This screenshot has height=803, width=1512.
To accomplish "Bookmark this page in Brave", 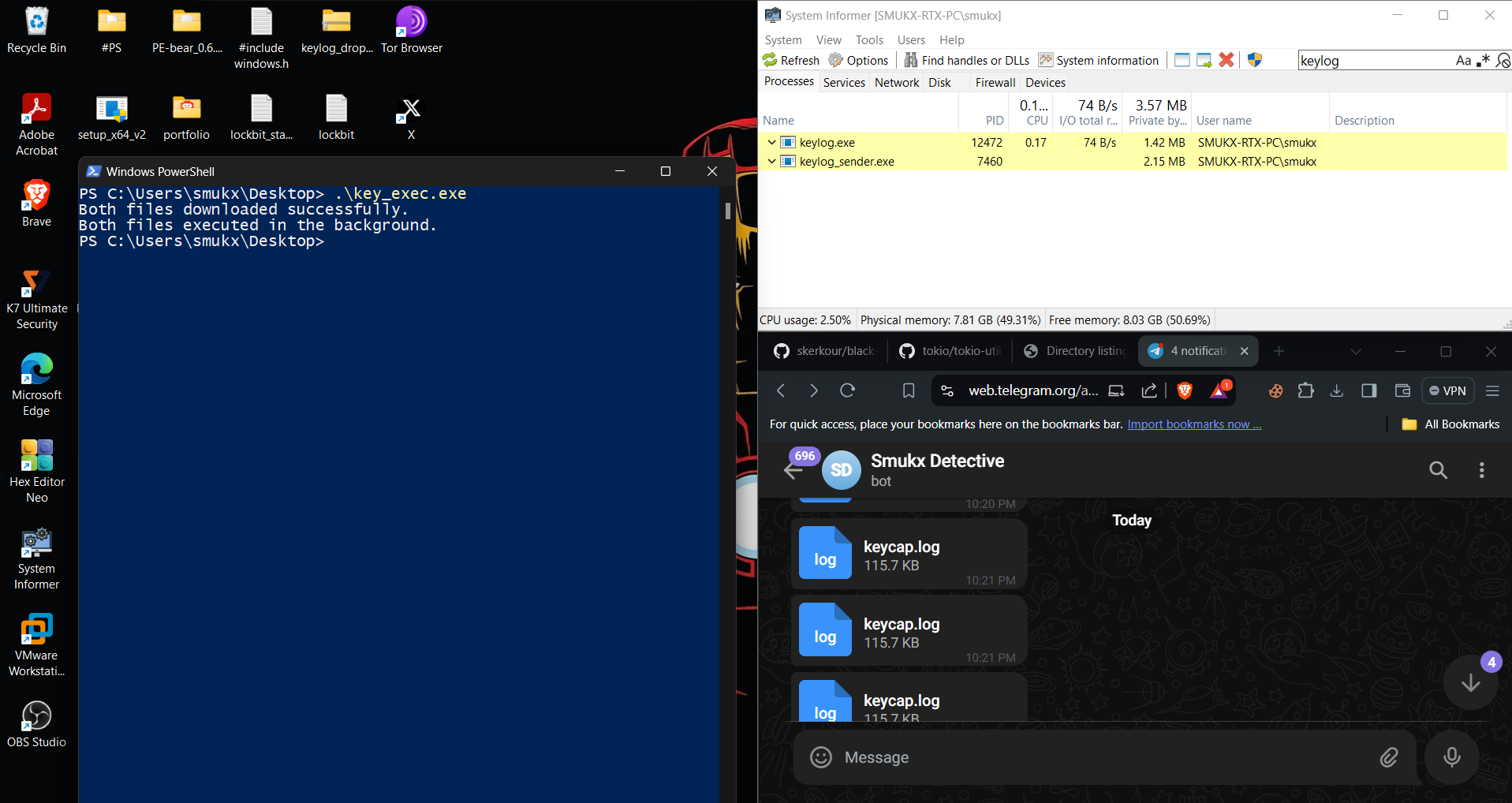I will tap(909, 390).
